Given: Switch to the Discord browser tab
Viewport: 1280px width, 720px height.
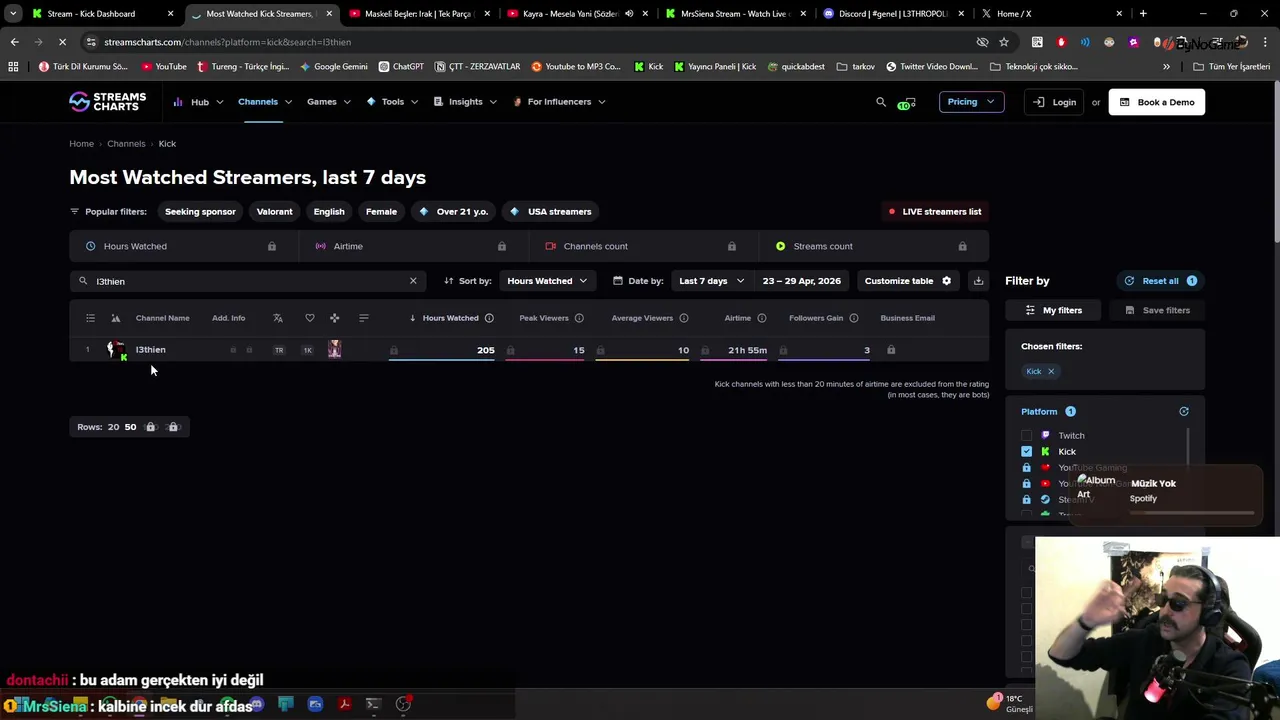Looking at the screenshot, I should point(893,14).
